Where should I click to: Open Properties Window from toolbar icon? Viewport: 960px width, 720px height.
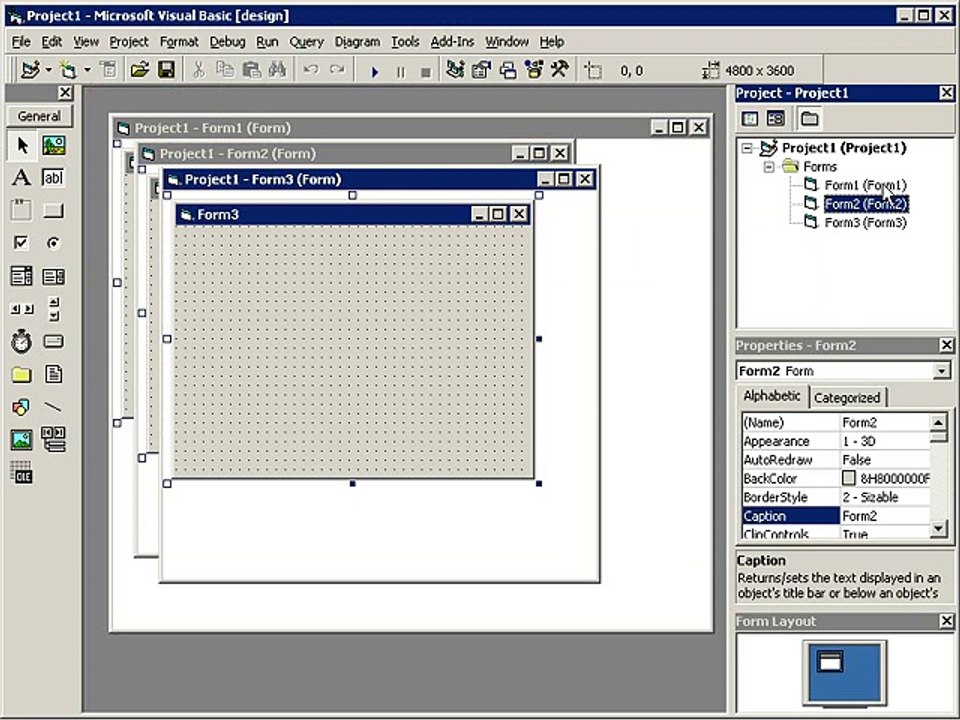(481, 70)
